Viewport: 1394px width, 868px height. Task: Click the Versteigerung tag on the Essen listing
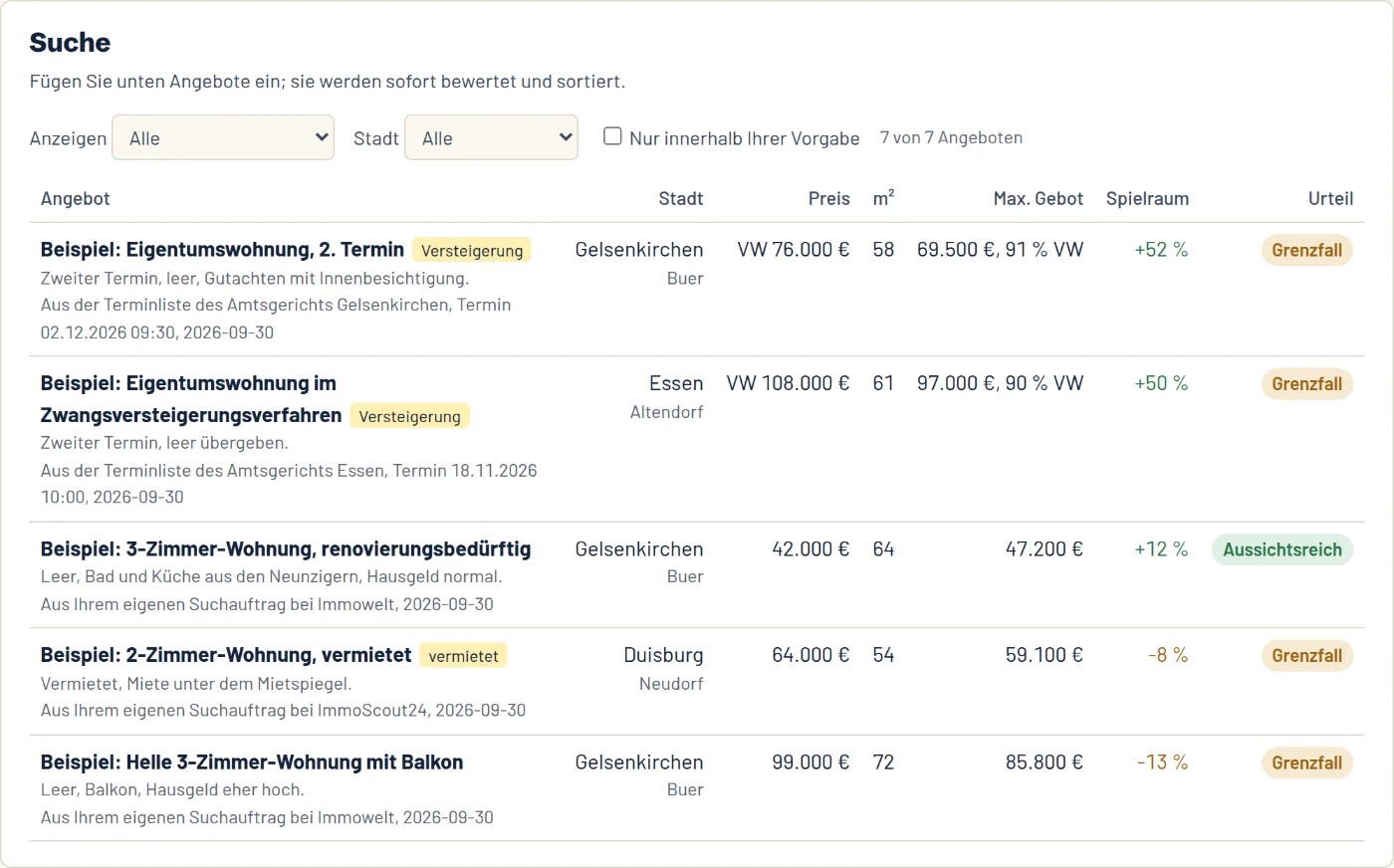[x=409, y=416]
